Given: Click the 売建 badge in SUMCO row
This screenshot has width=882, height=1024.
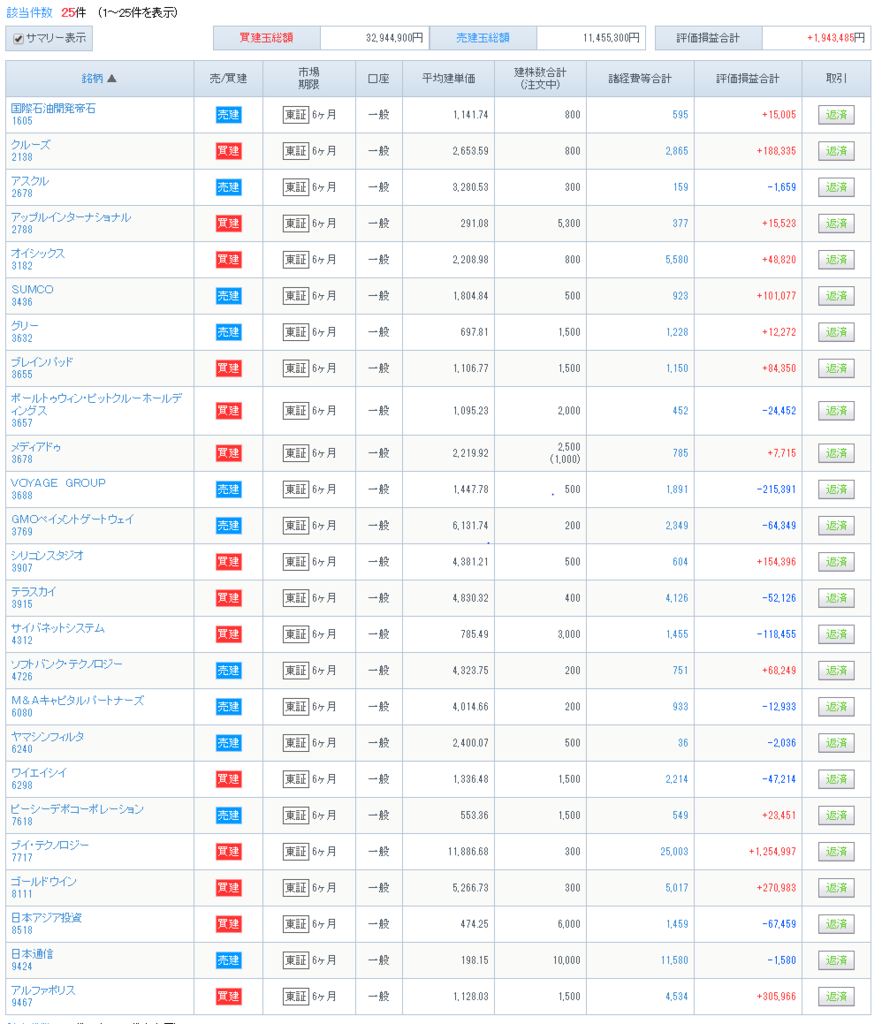Looking at the screenshot, I should 228,296.
